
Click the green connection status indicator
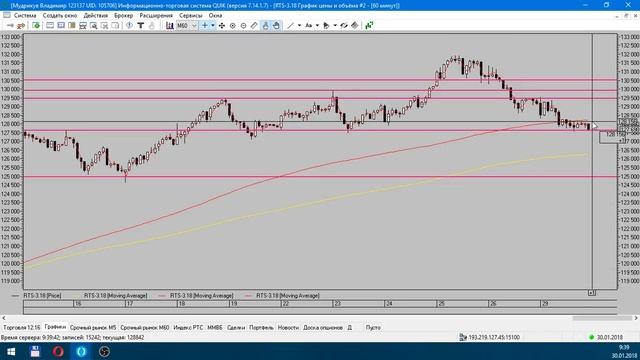[591, 338]
